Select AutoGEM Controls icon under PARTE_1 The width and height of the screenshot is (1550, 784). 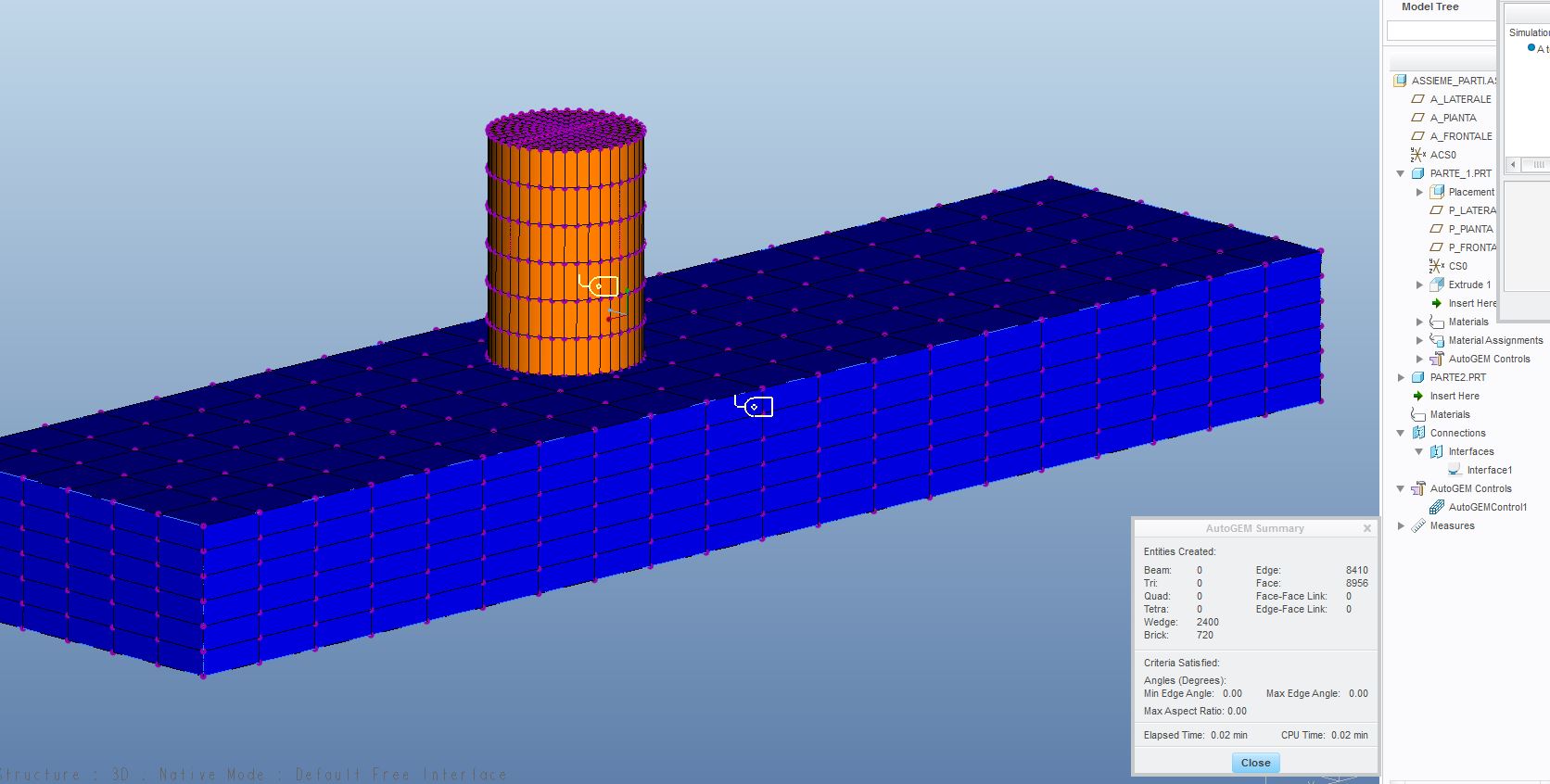(1437, 359)
